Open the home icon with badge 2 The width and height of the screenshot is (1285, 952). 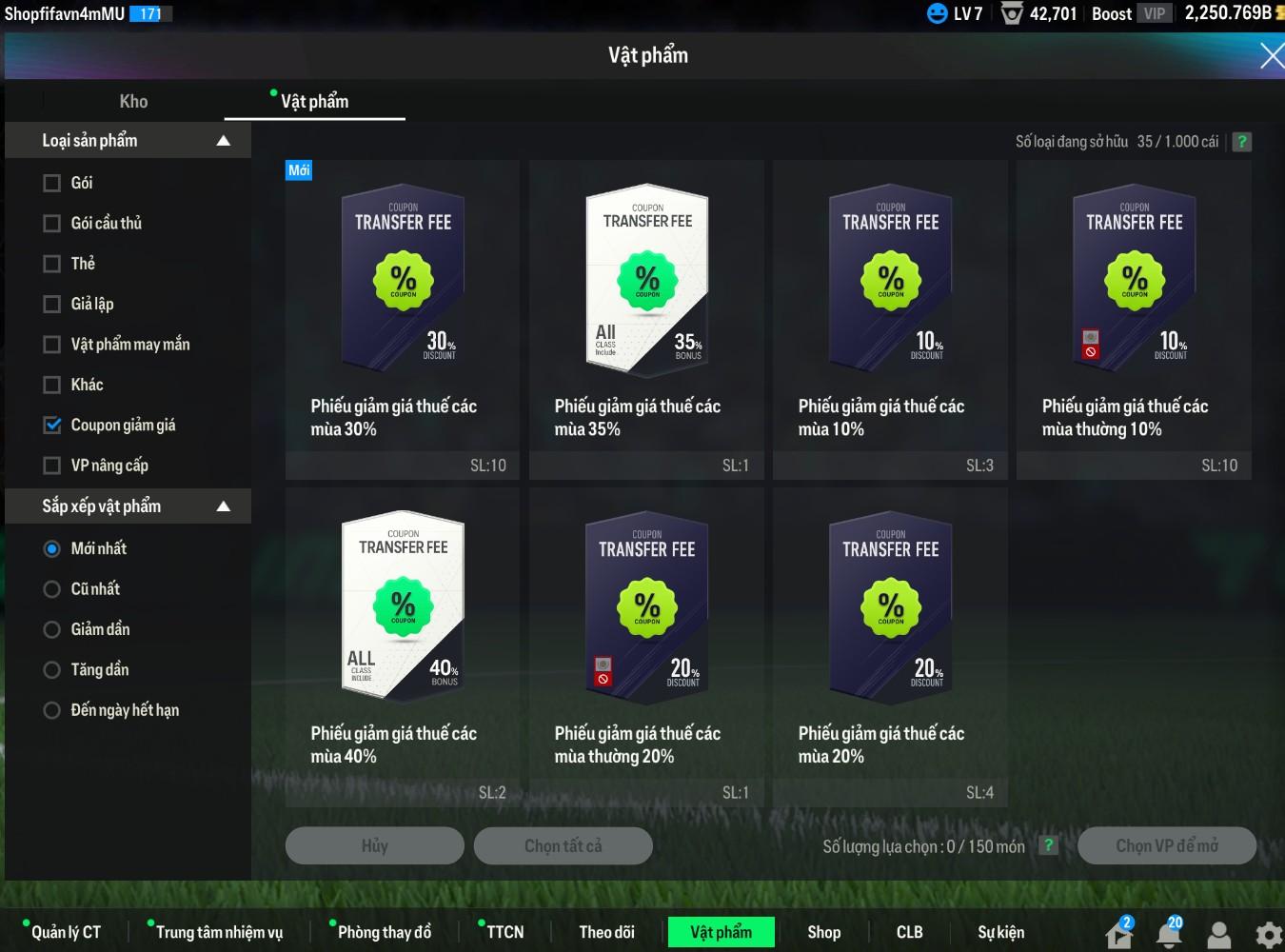point(1119,934)
